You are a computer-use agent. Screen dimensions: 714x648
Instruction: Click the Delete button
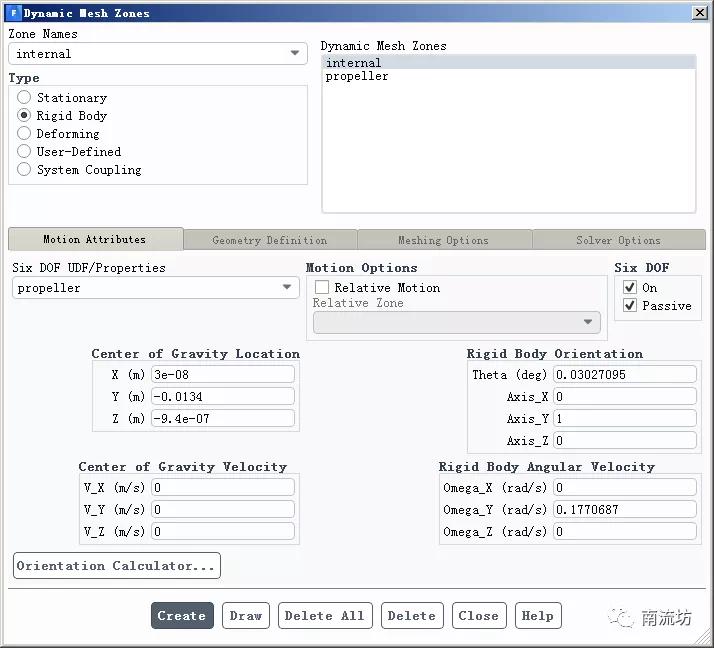(x=412, y=615)
